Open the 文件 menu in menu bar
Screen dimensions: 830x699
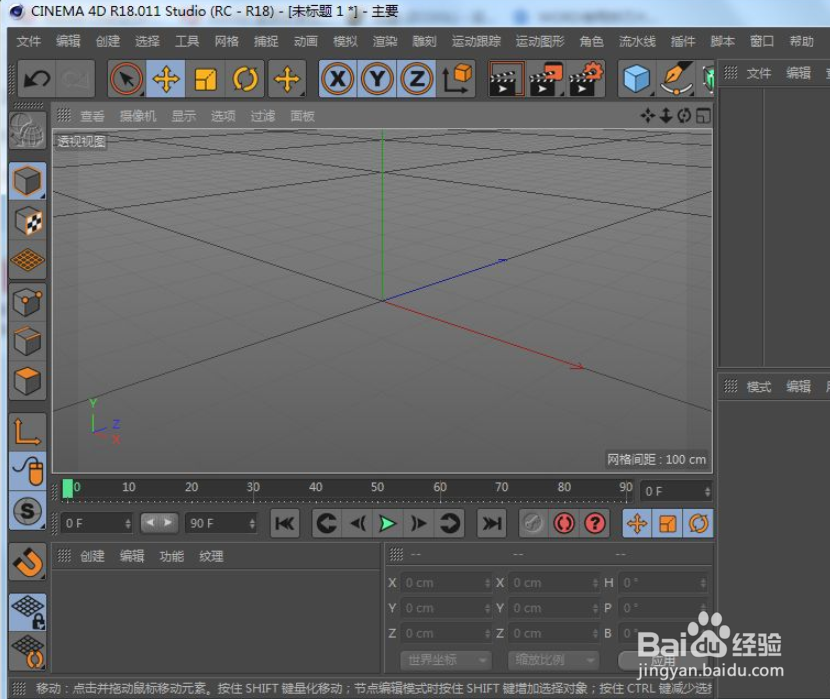tap(29, 41)
